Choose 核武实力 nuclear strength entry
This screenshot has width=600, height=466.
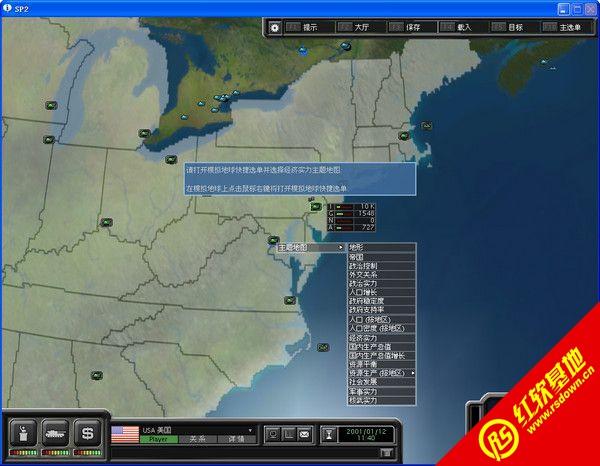click(382, 400)
